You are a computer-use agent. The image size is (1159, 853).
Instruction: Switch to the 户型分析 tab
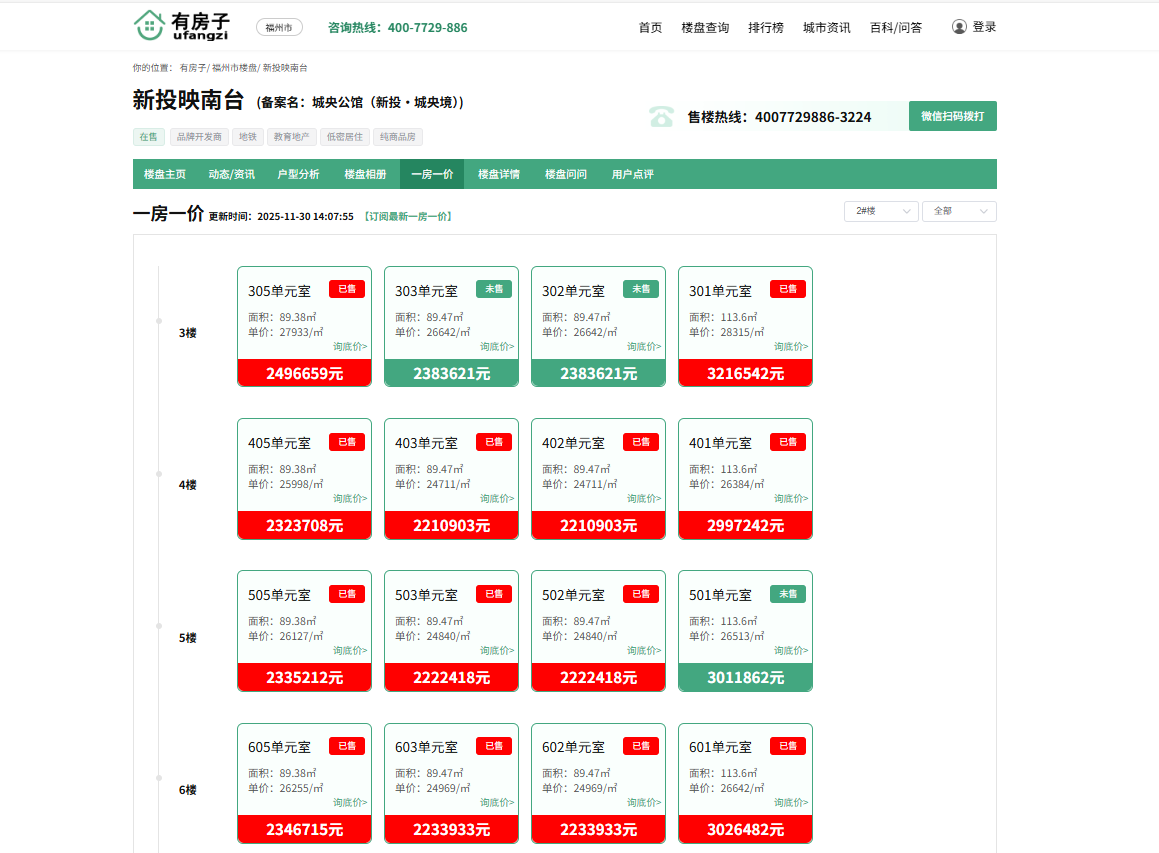(298, 174)
